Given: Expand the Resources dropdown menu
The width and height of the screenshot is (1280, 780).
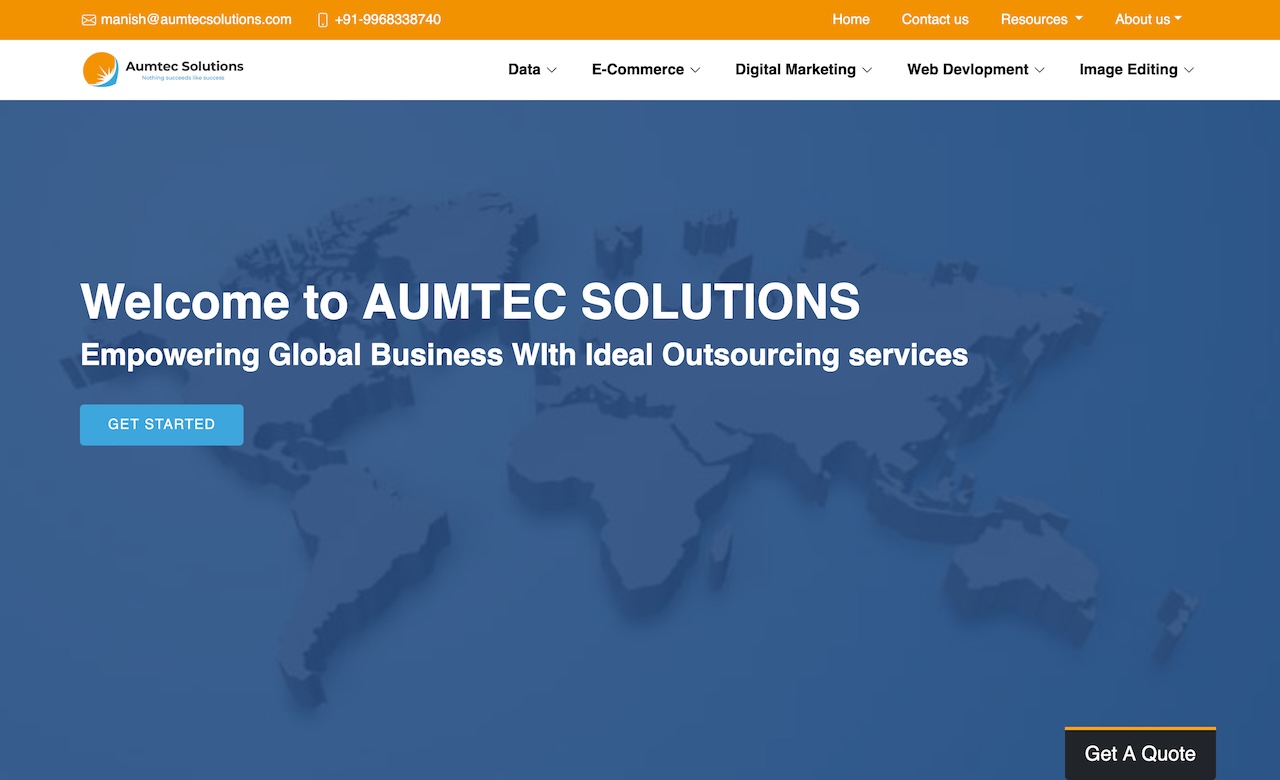Looking at the screenshot, I should (1042, 19).
